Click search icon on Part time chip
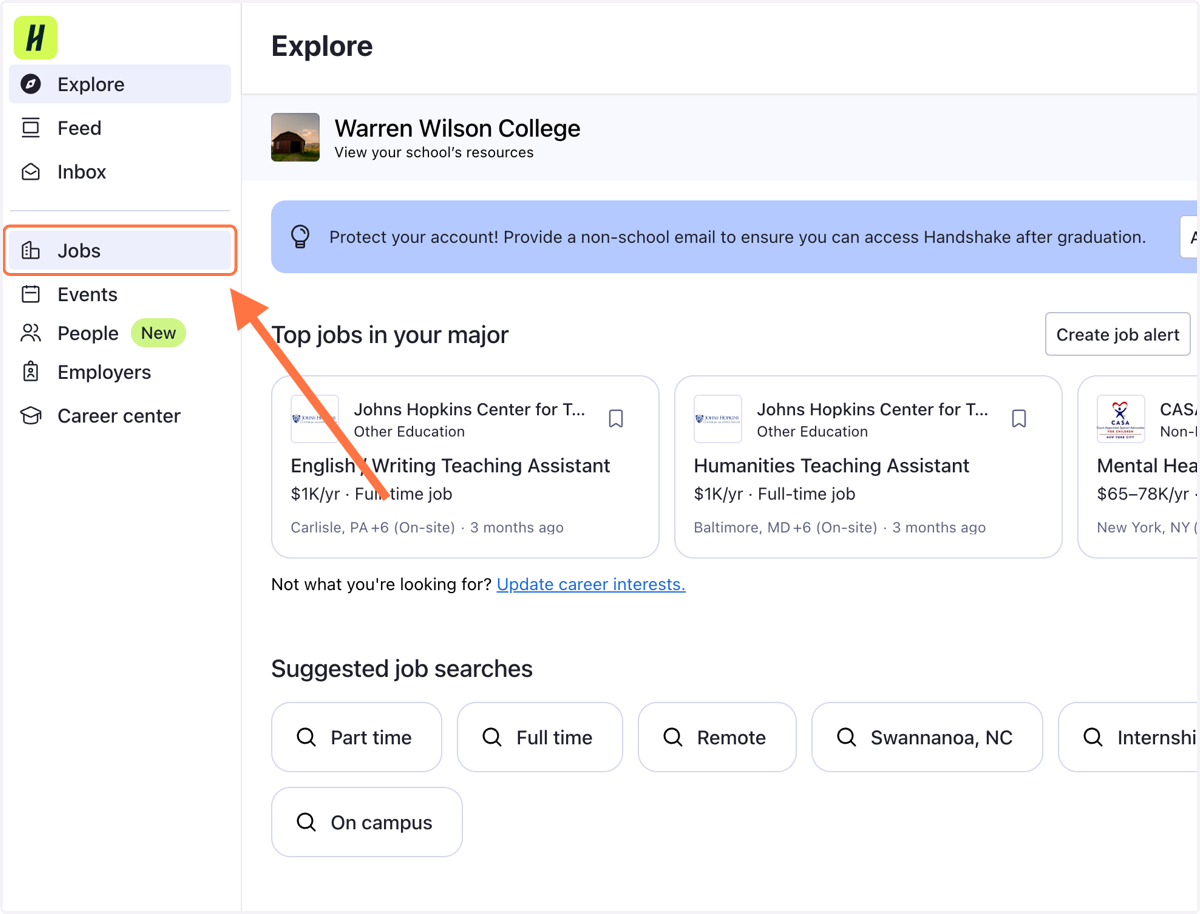 (x=306, y=737)
